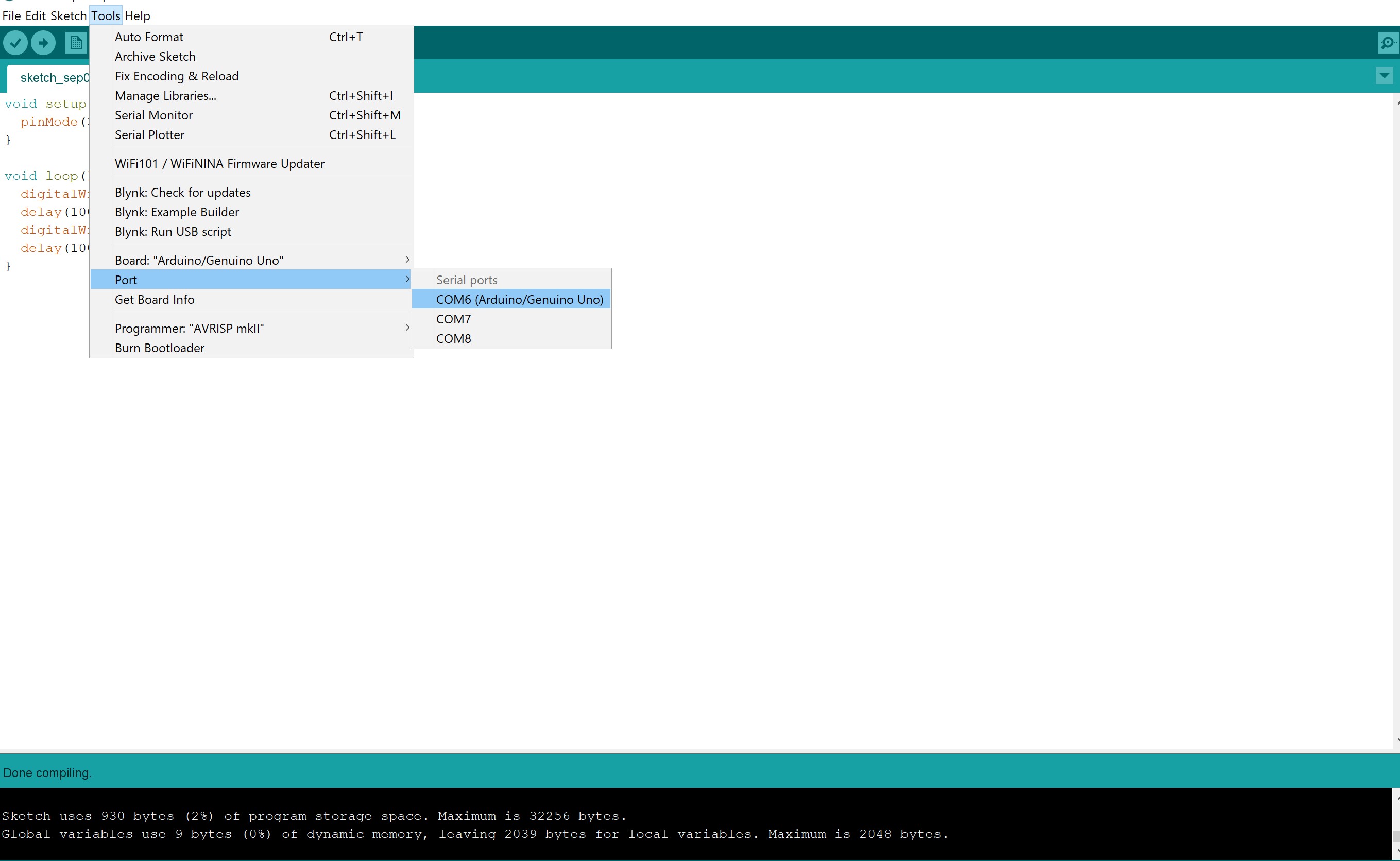The width and height of the screenshot is (1400, 861).
Task: Expand Programmer: "AVRISP mkII" submenu
Action: [x=251, y=328]
